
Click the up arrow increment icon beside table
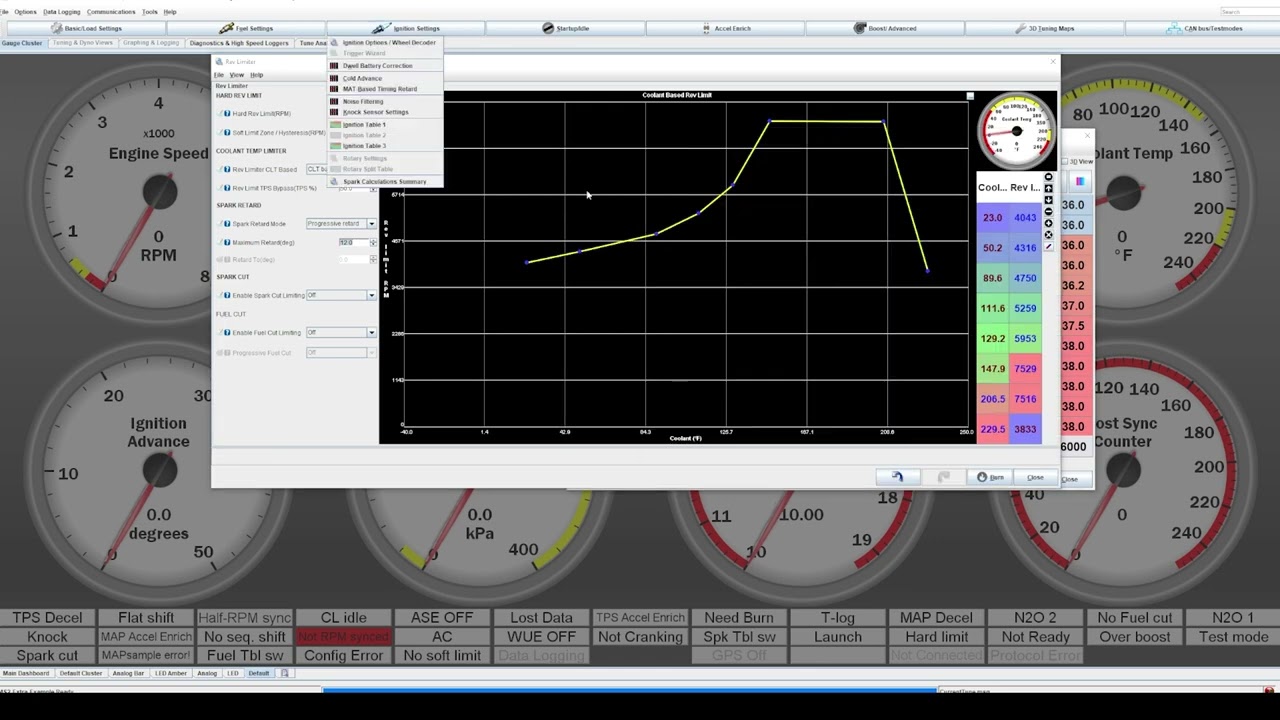point(1048,189)
